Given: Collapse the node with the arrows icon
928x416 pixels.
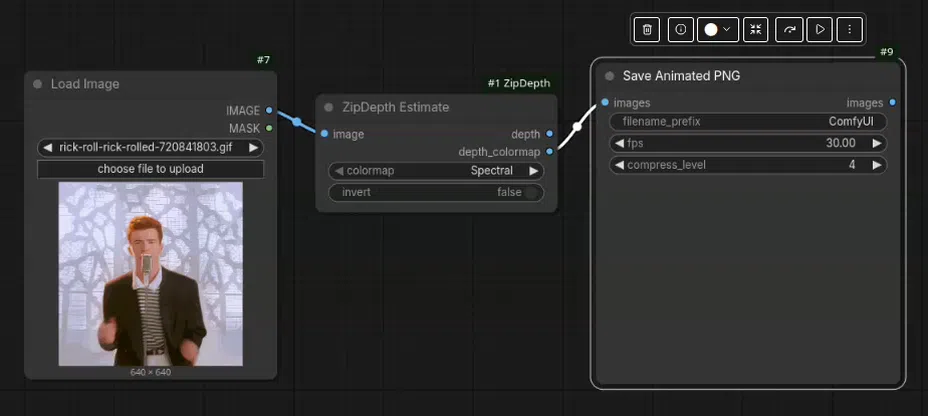Looking at the screenshot, I should (756, 30).
